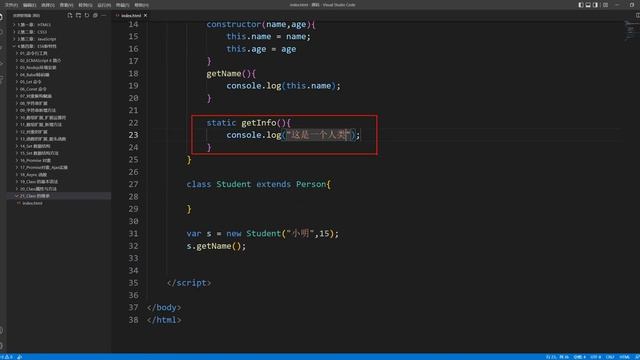Change indentation via spaces status item
The height and width of the screenshot is (360, 640).
pos(579,357)
